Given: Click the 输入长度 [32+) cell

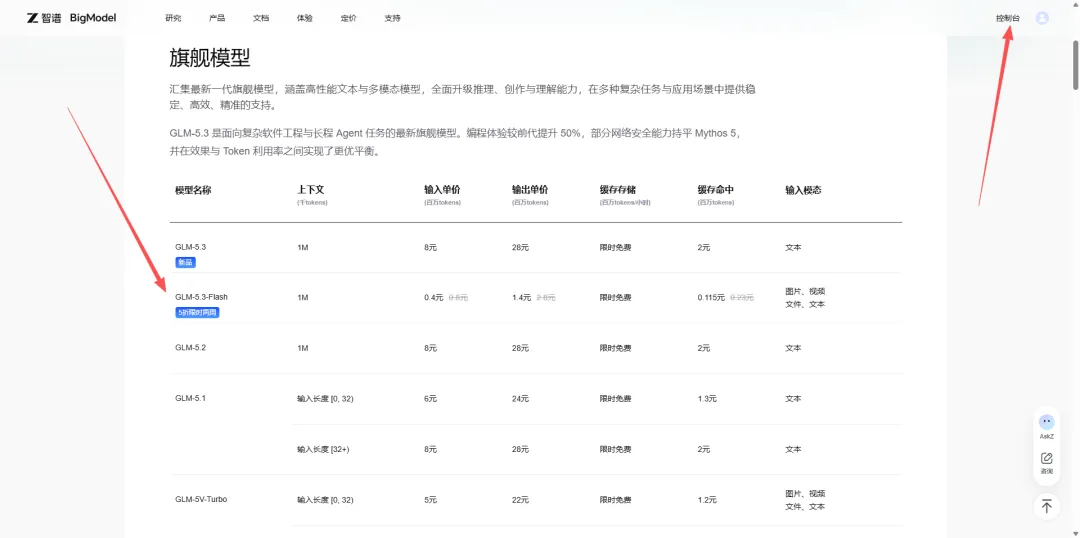Looking at the screenshot, I should pyautogui.click(x=325, y=449).
